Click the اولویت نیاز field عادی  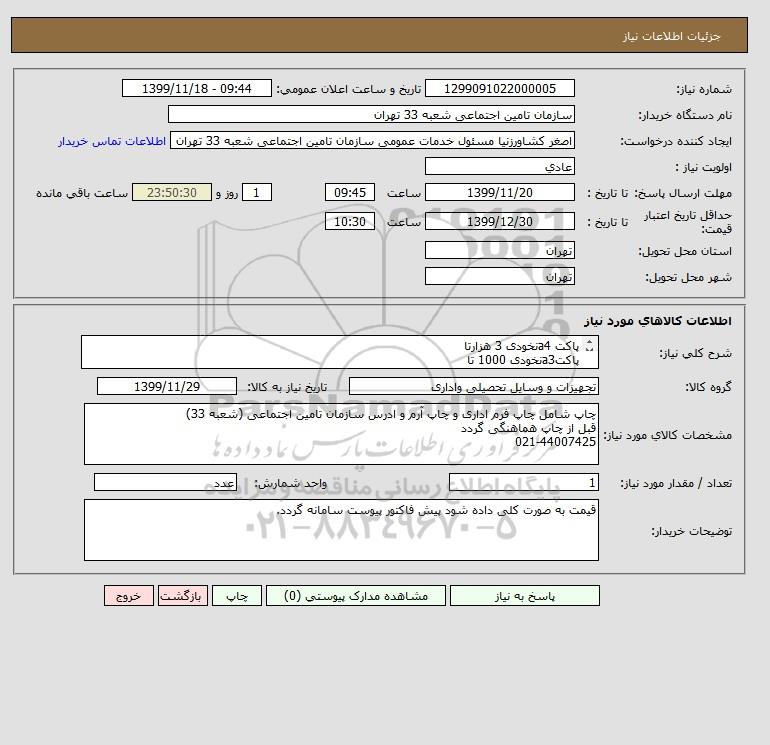(x=499, y=166)
